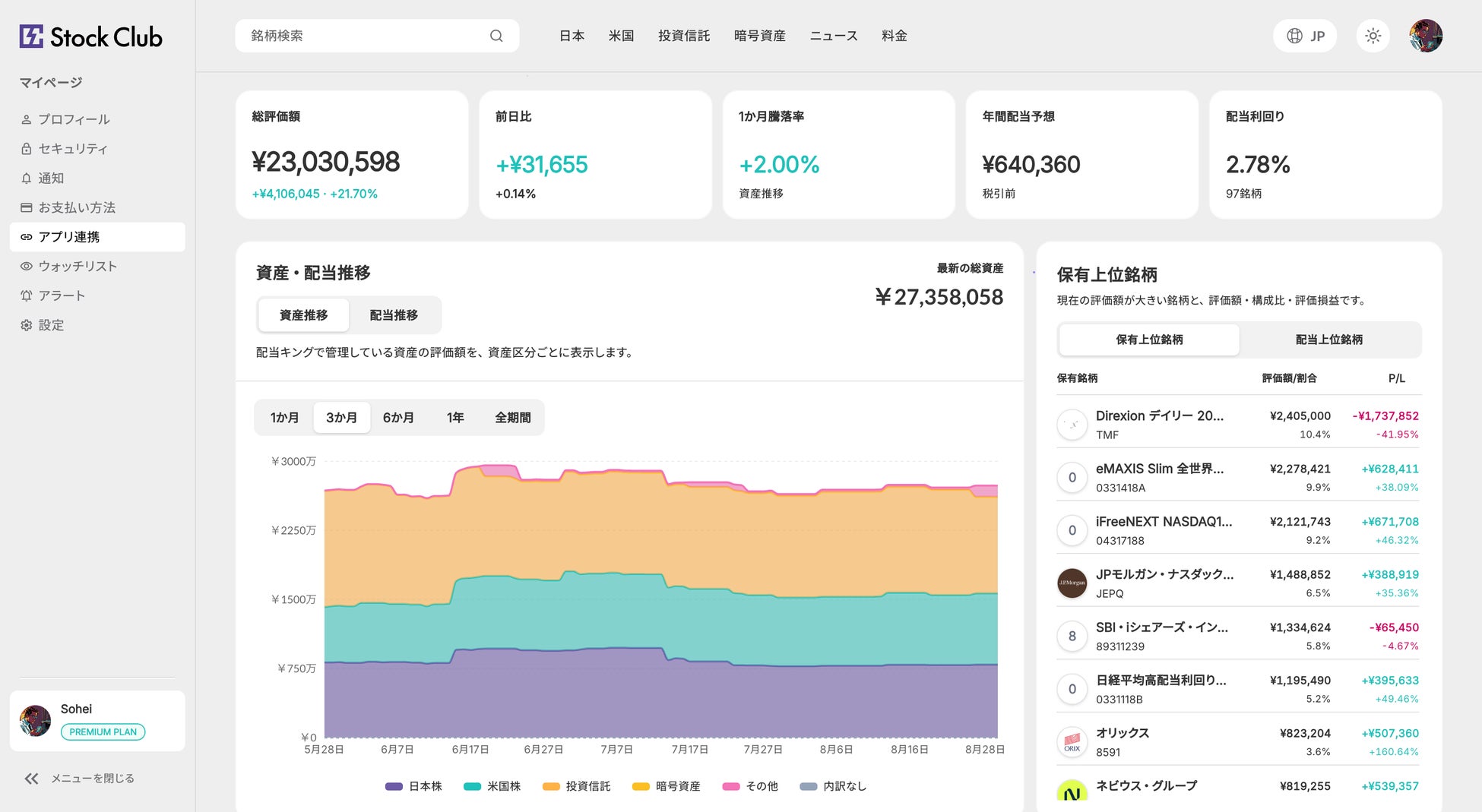Click the プロフィール person icon
This screenshot has height=812, width=1482.
click(27, 119)
